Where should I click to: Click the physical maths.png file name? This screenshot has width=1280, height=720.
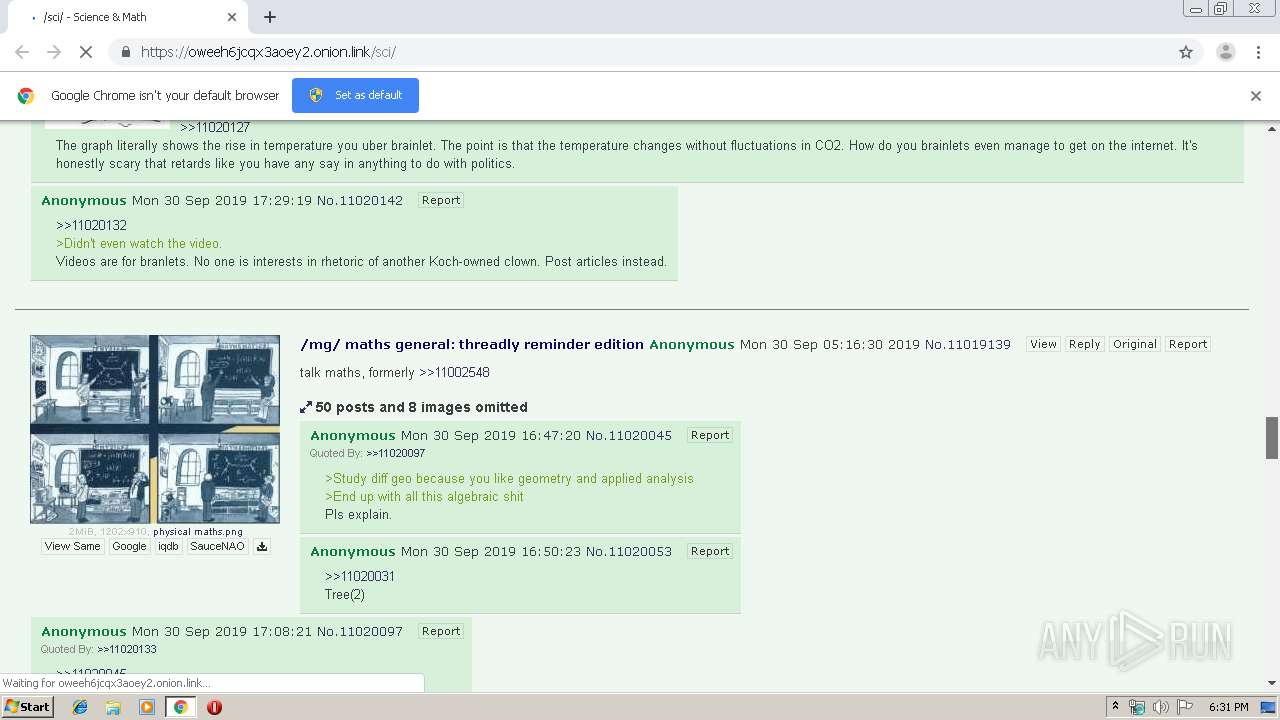click(x=198, y=532)
